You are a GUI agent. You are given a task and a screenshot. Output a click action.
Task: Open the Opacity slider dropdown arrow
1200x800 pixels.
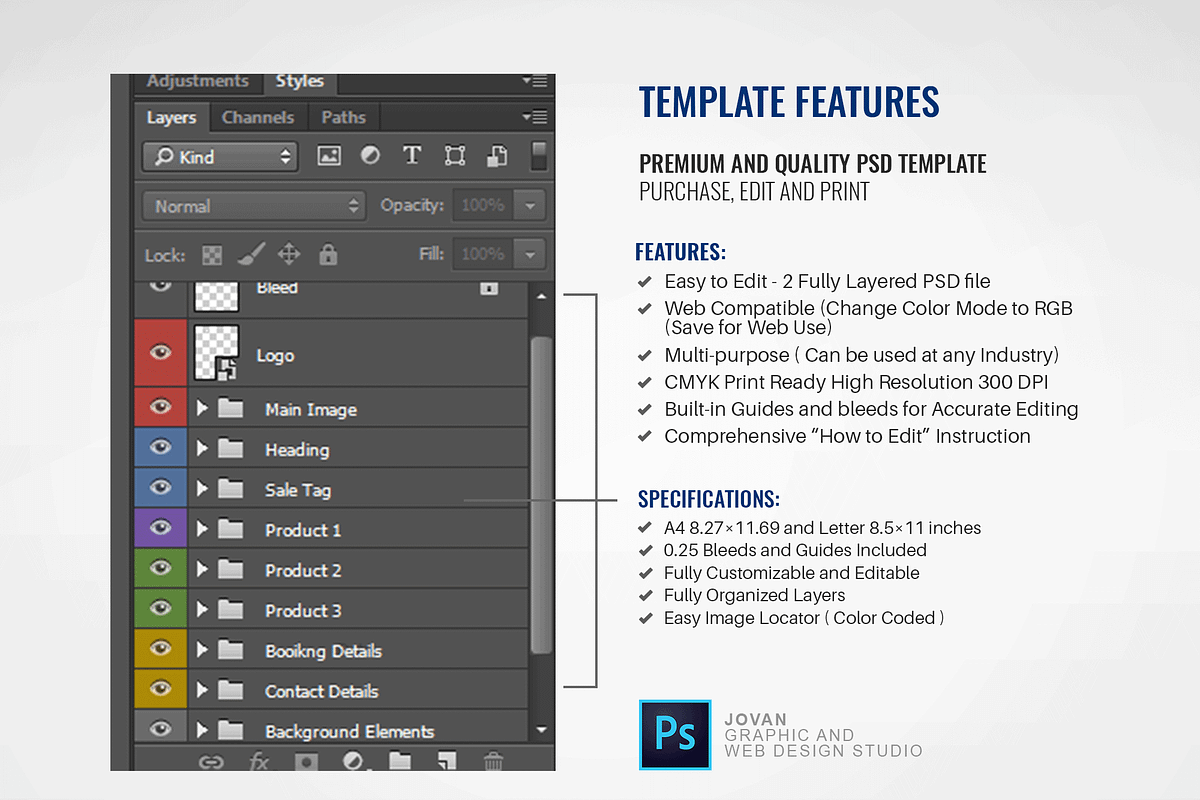[x=530, y=206]
